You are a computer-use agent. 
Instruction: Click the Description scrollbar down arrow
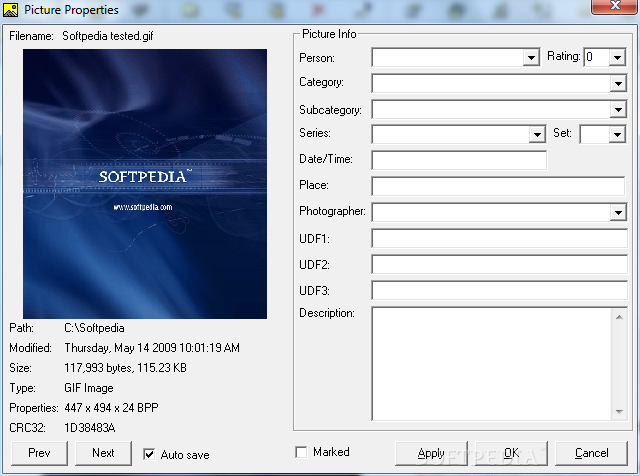pyautogui.click(x=619, y=411)
